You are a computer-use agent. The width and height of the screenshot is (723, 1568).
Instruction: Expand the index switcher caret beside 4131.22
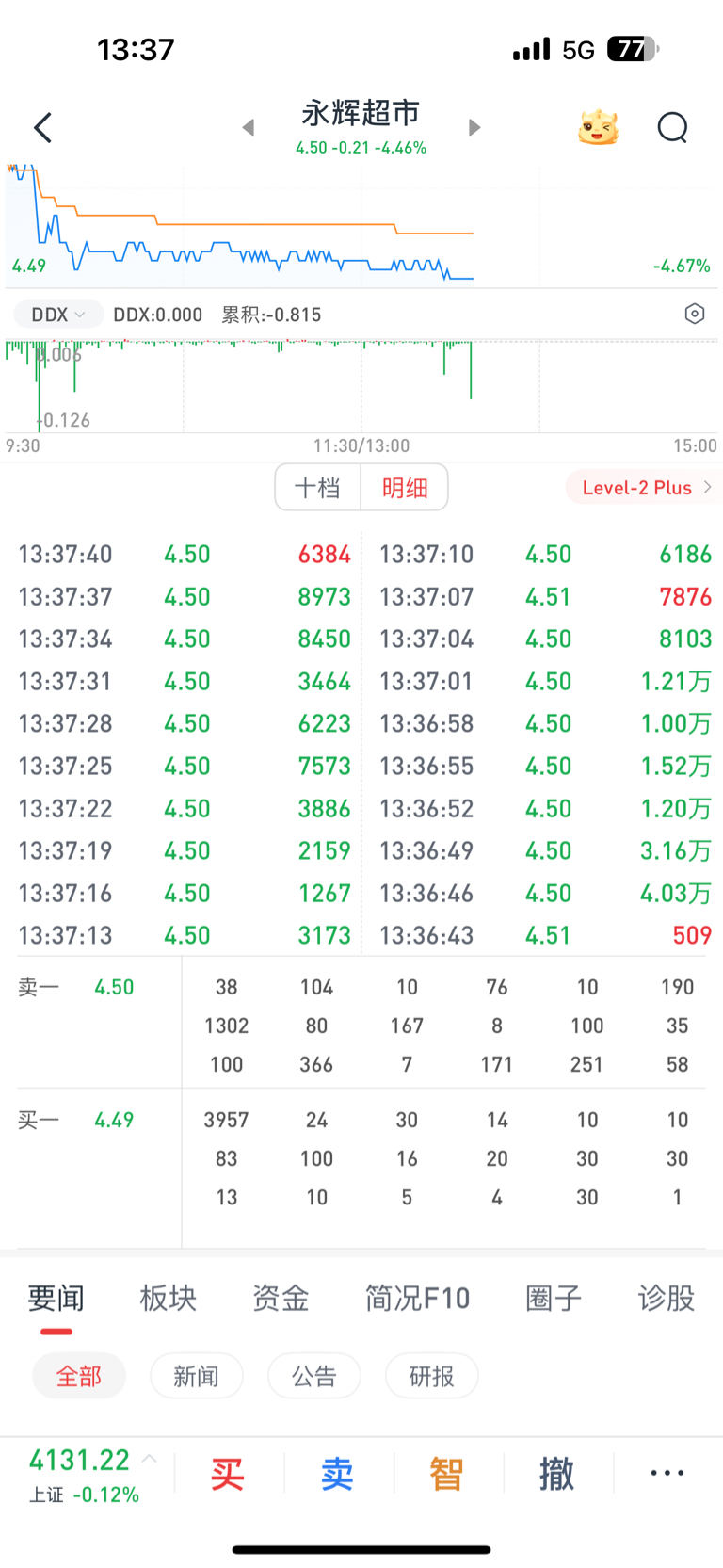pos(149,1460)
